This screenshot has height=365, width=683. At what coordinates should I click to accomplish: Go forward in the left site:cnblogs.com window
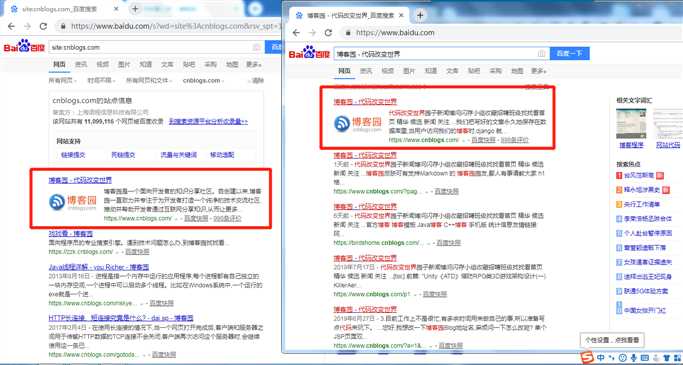click(27, 26)
